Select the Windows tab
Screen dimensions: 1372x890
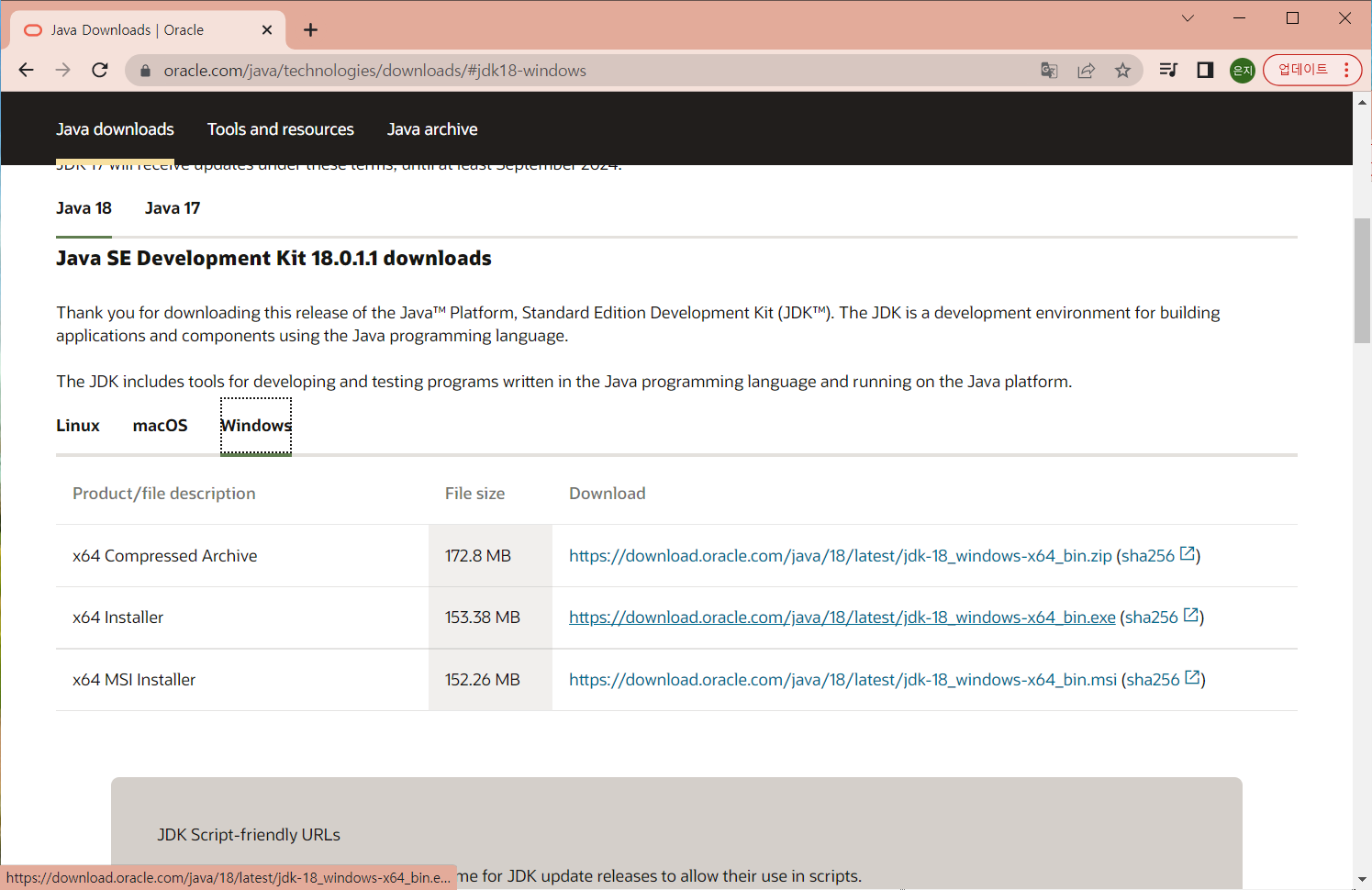[x=256, y=426]
